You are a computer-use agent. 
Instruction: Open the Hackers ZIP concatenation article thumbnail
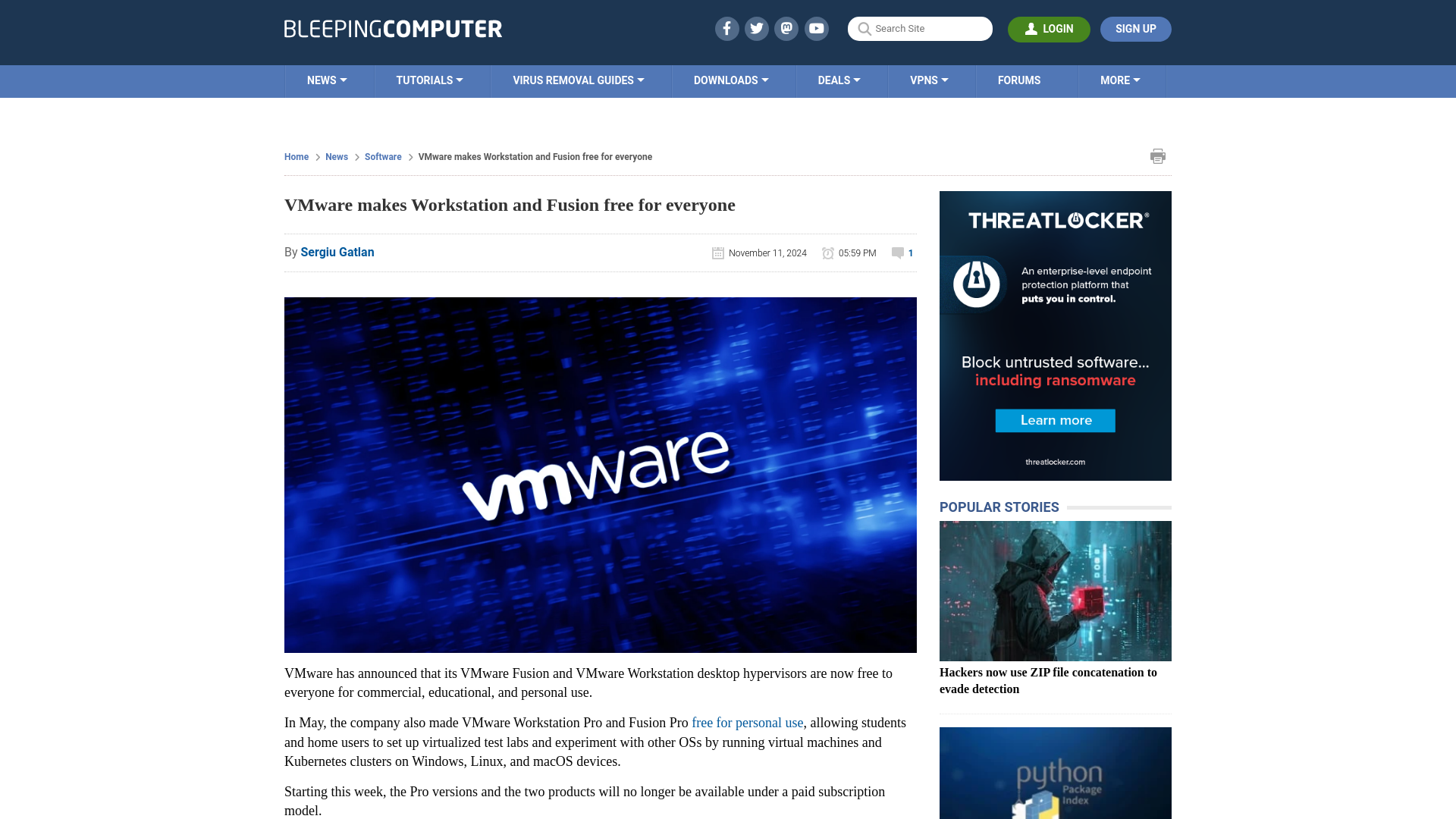click(x=1055, y=591)
